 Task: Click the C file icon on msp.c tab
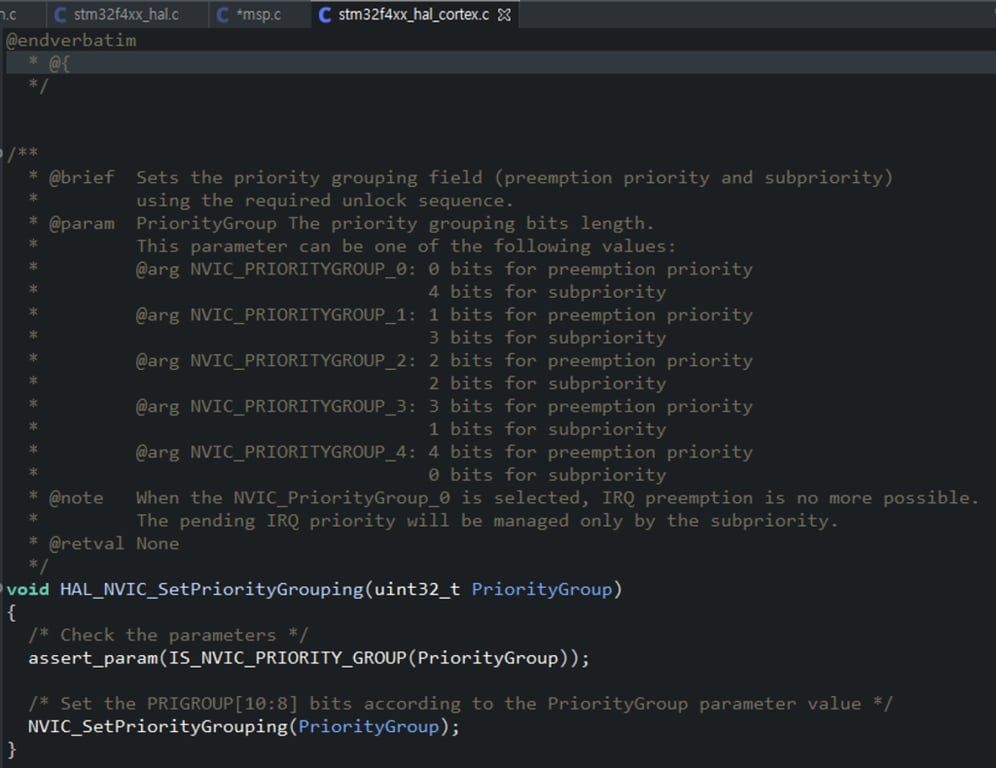[x=224, y=15]
